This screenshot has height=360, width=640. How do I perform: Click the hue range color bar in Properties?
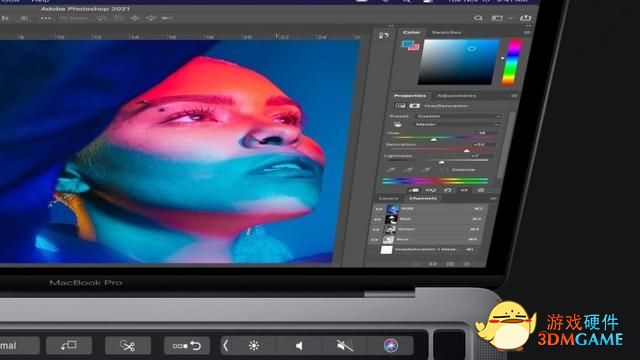point(435,180)
